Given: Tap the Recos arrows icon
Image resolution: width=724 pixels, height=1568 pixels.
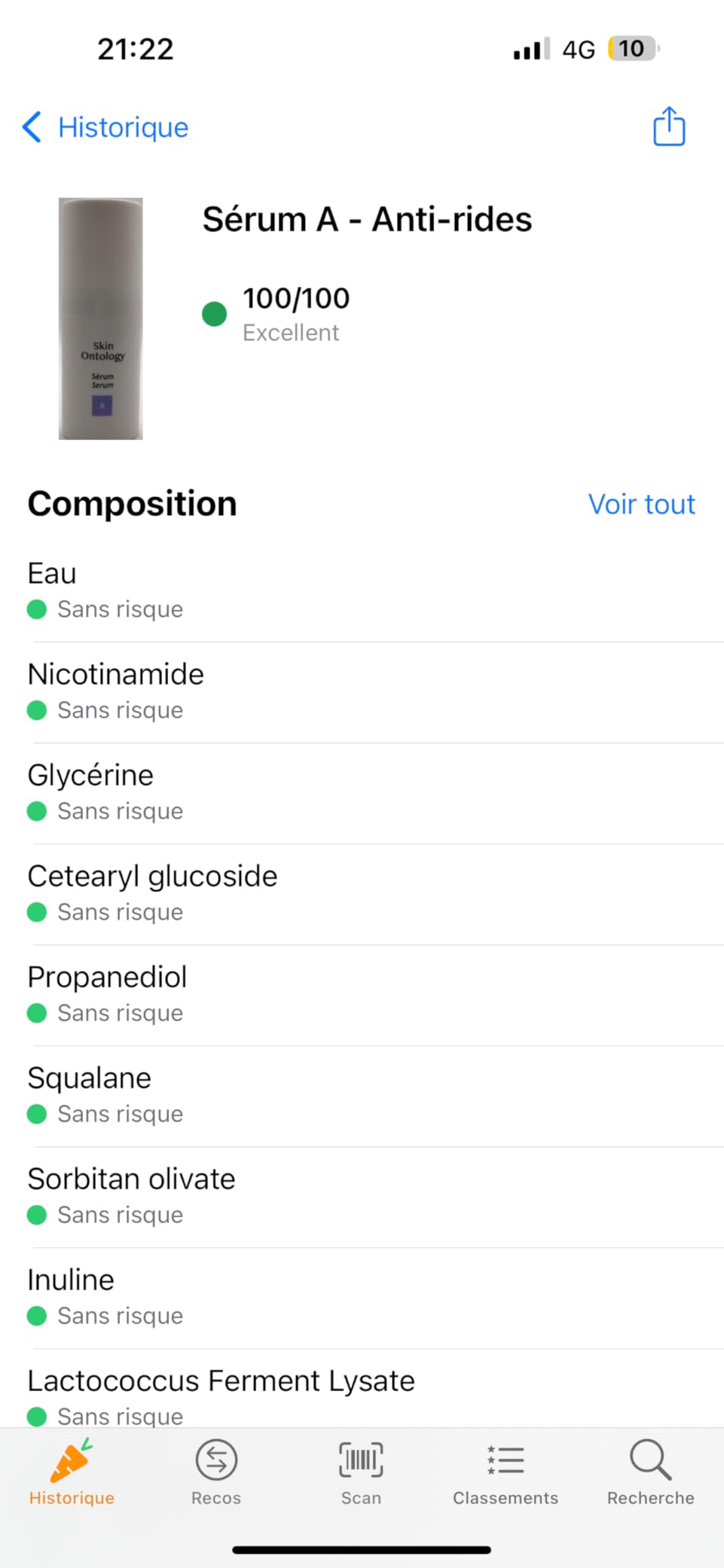Looking at the screenshot, I should [x=216, y=1460].
